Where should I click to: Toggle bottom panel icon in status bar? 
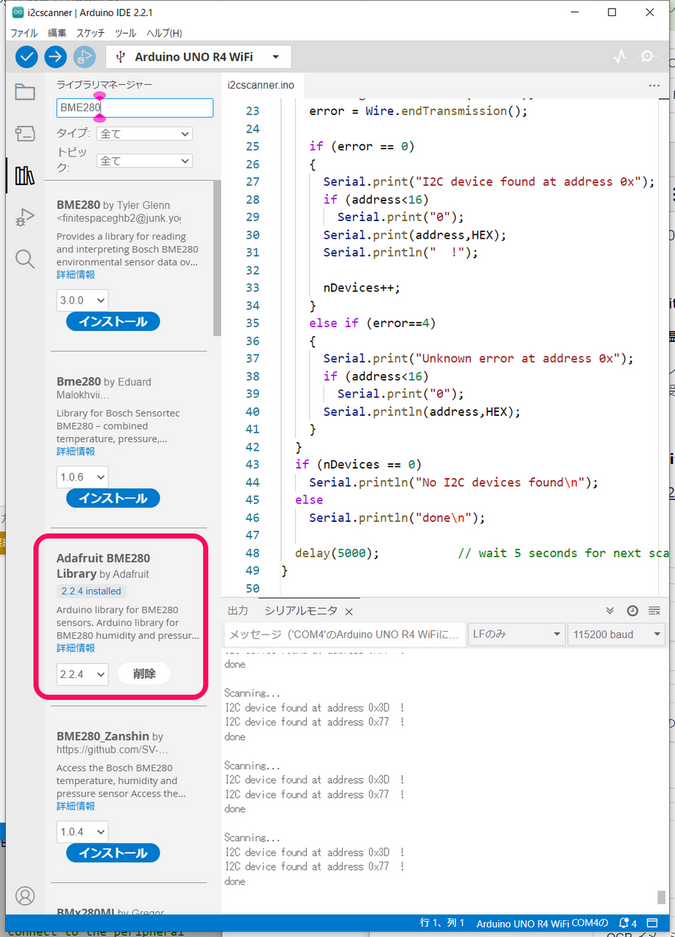652,923
